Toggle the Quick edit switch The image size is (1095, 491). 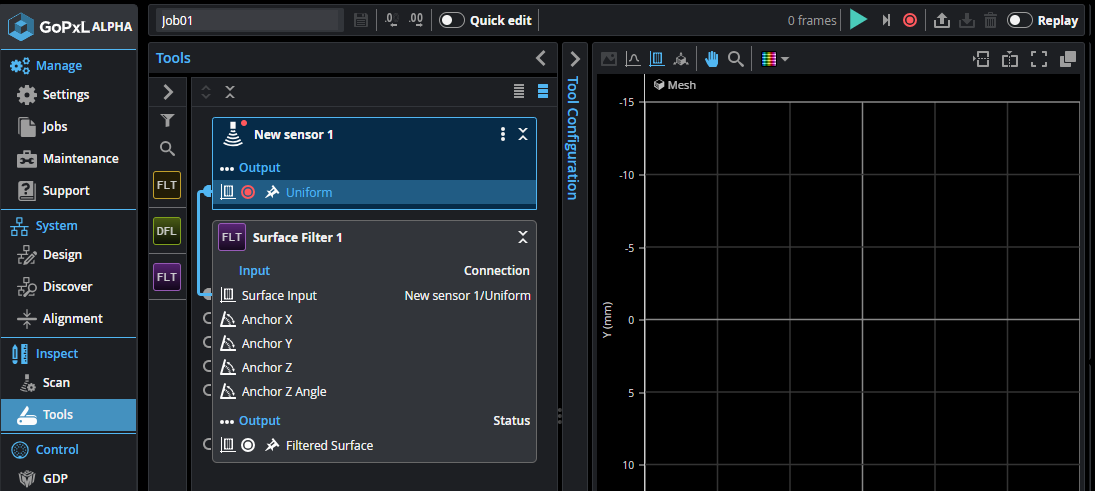pos(452,20)
